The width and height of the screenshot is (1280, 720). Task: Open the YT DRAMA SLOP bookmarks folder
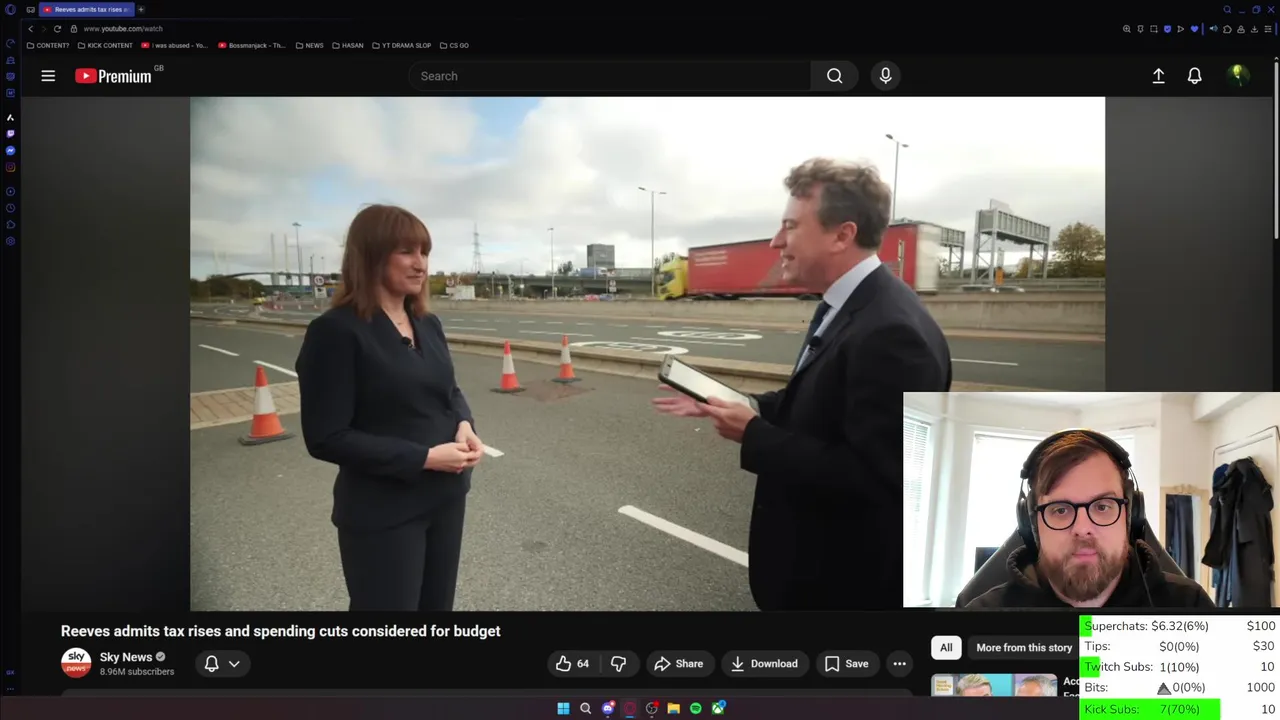402,45
